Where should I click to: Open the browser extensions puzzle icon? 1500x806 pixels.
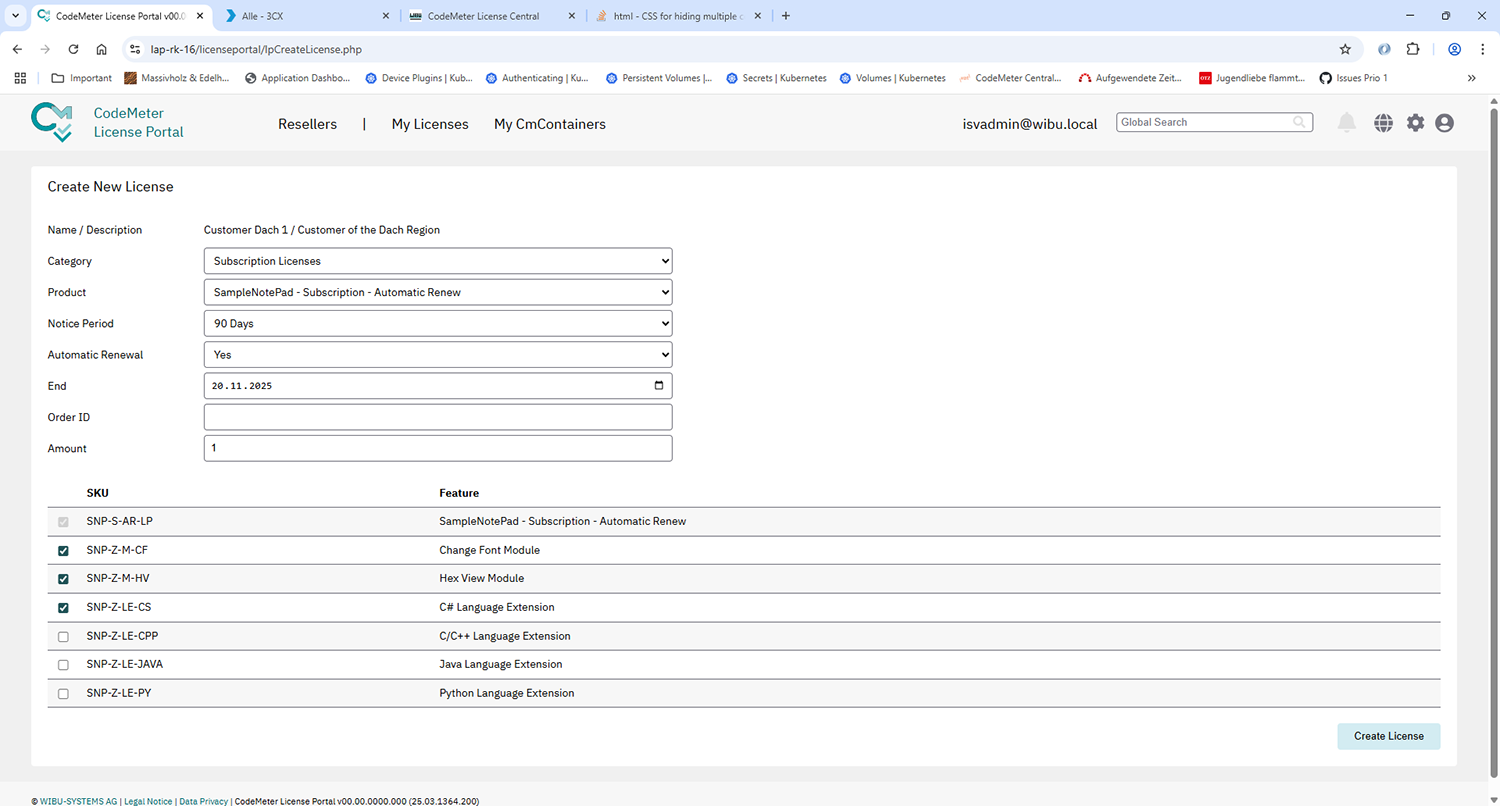click(1413, 48)
